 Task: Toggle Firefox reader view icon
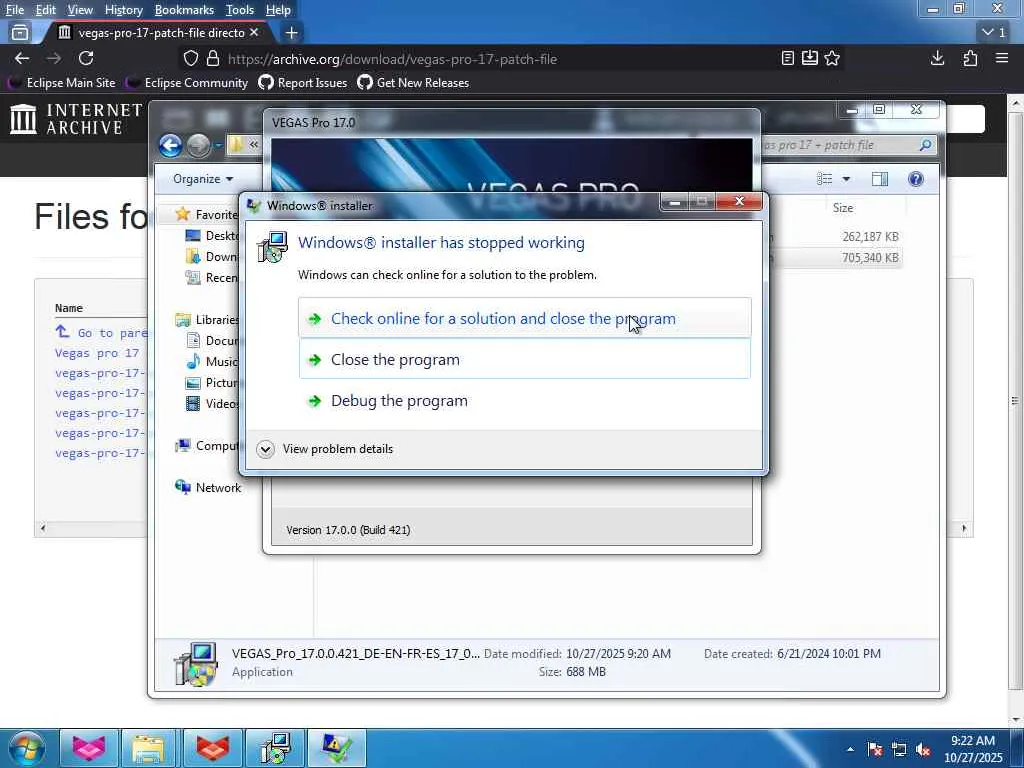pos(788,58)
